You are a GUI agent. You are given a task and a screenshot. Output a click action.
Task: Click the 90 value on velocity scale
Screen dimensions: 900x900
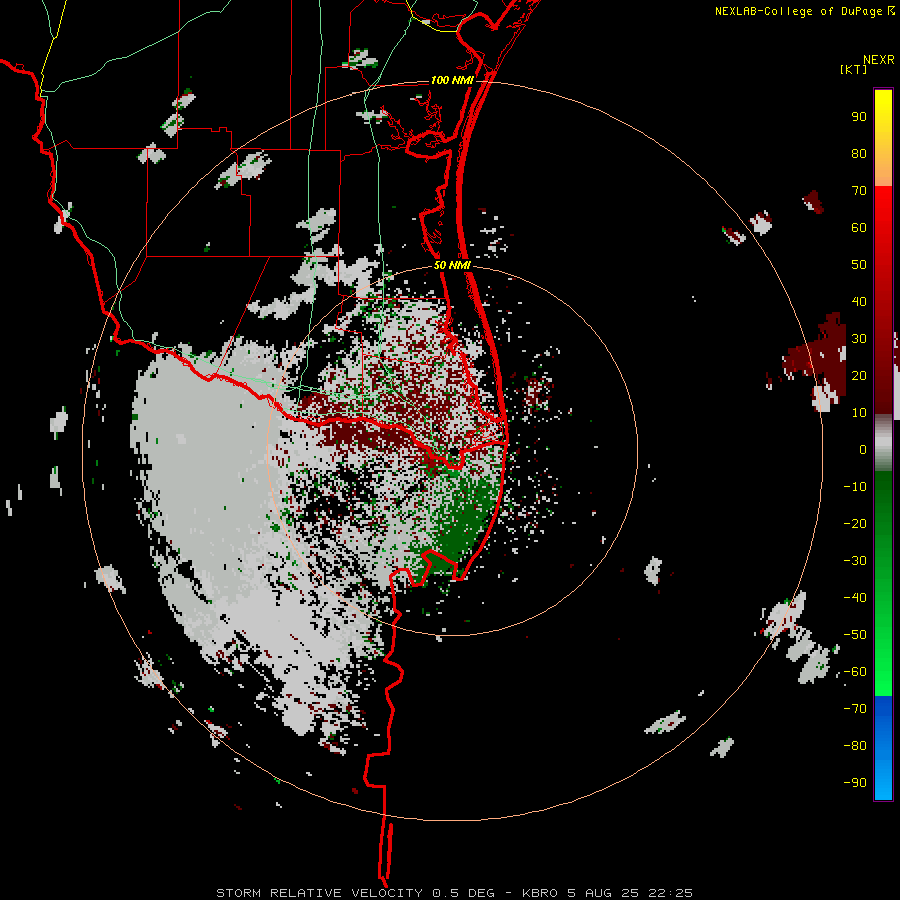859,117
